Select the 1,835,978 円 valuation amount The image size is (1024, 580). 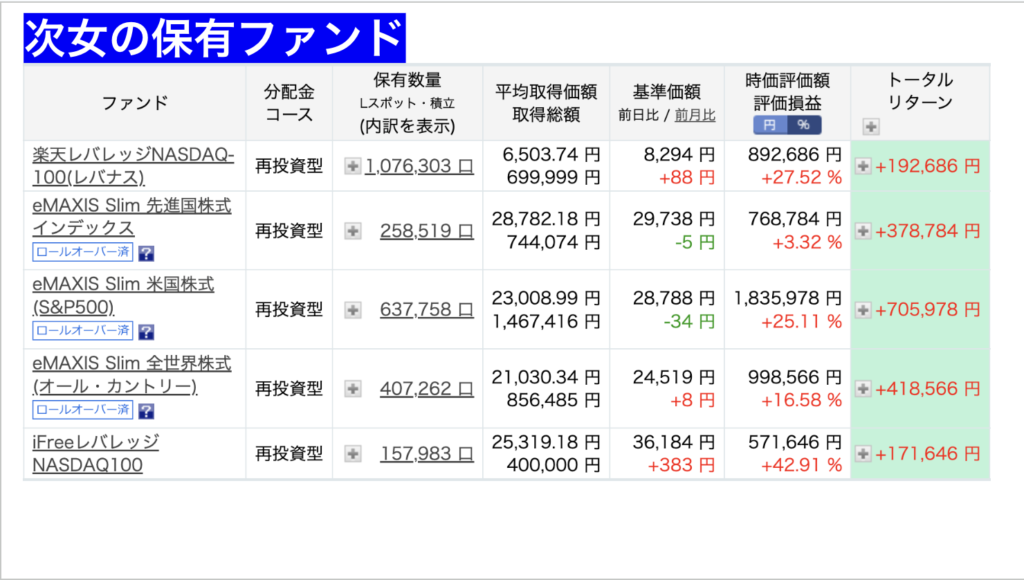pos(788,298)
